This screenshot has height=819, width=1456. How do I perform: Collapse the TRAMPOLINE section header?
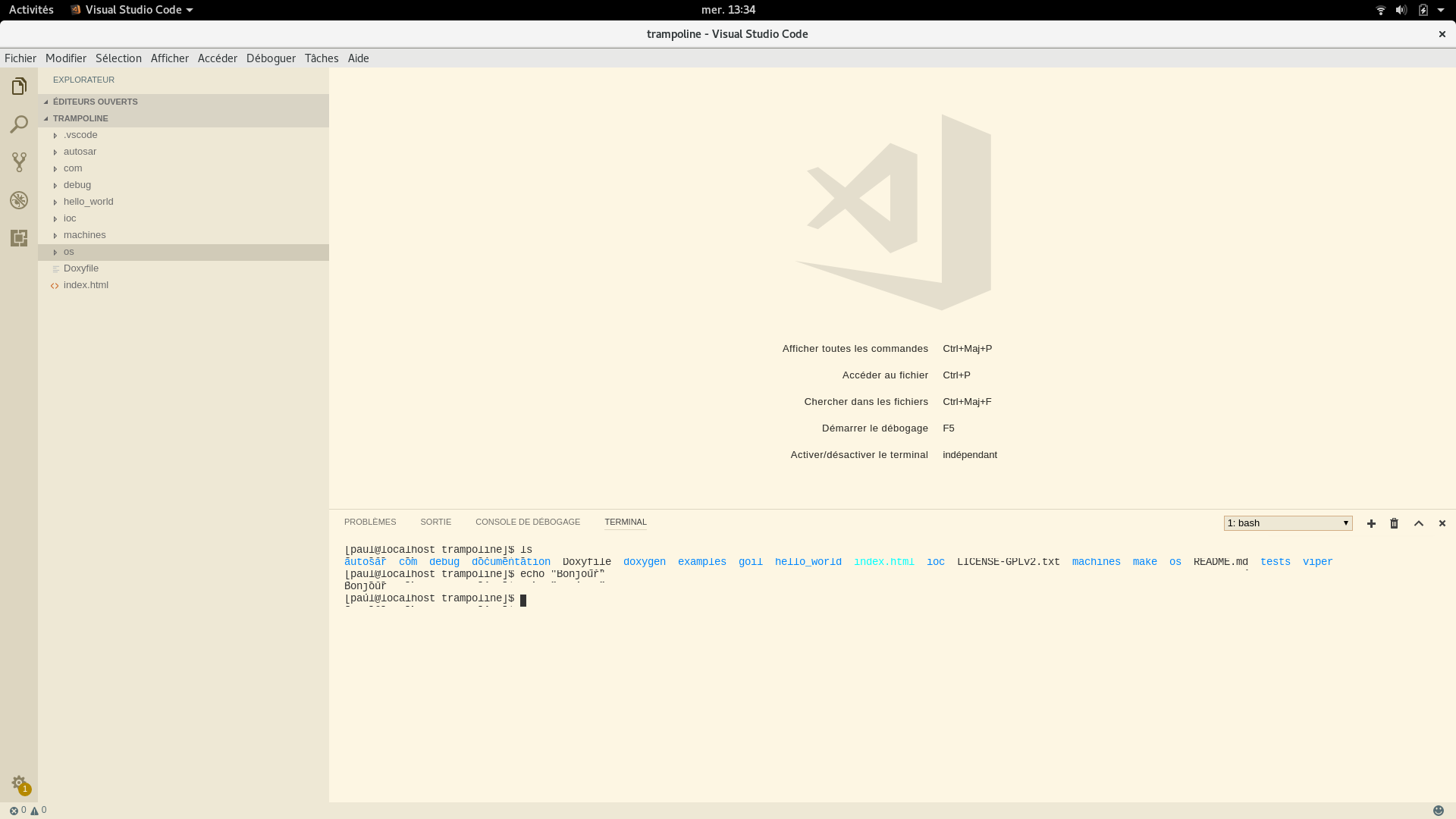(80, 118)
